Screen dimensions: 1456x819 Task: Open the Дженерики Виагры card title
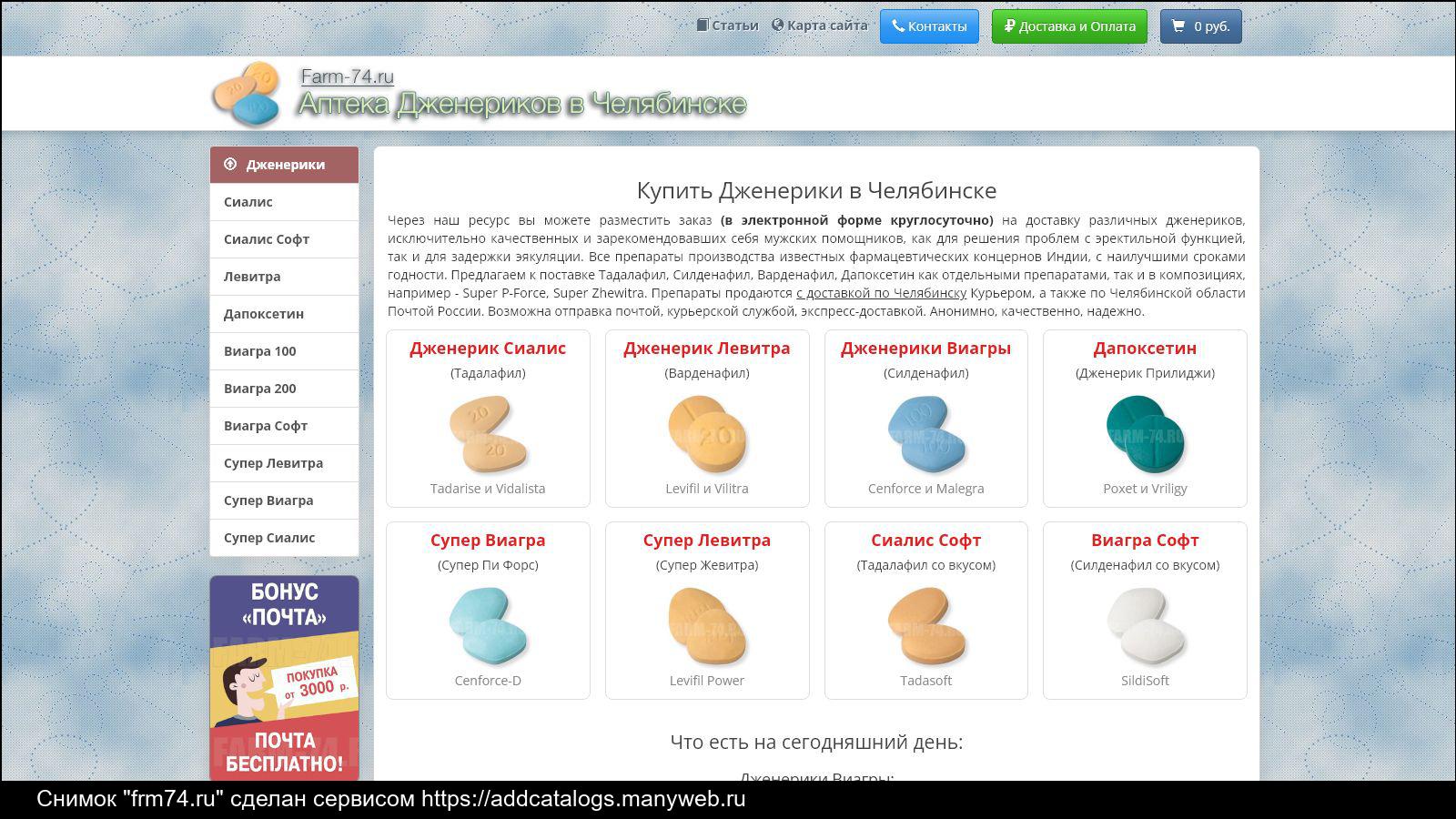tap(925, 349)
